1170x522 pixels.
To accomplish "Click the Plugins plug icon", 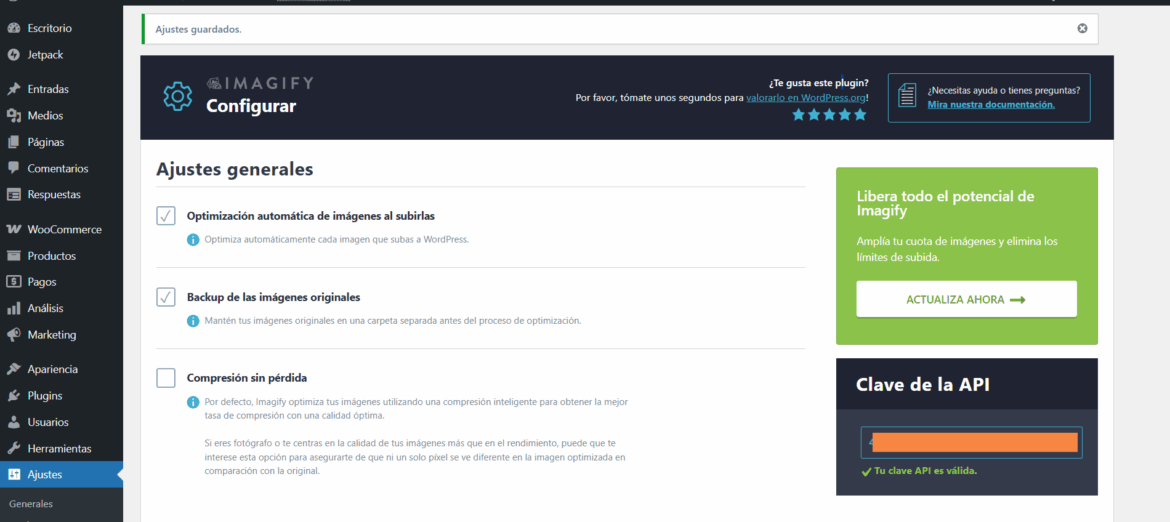I will tap(13, 396).
